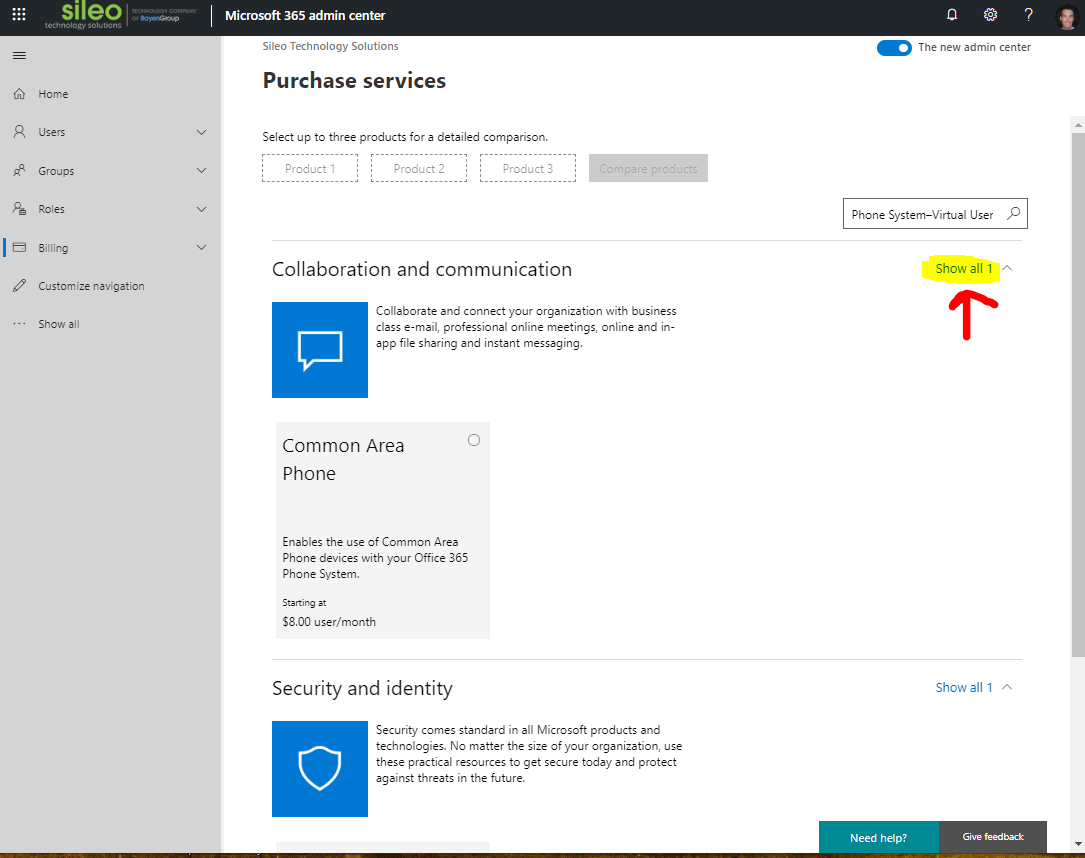This screenshot has height=858, width=1085.
Task: Click the Compare products button
Action: click(648, 168)
